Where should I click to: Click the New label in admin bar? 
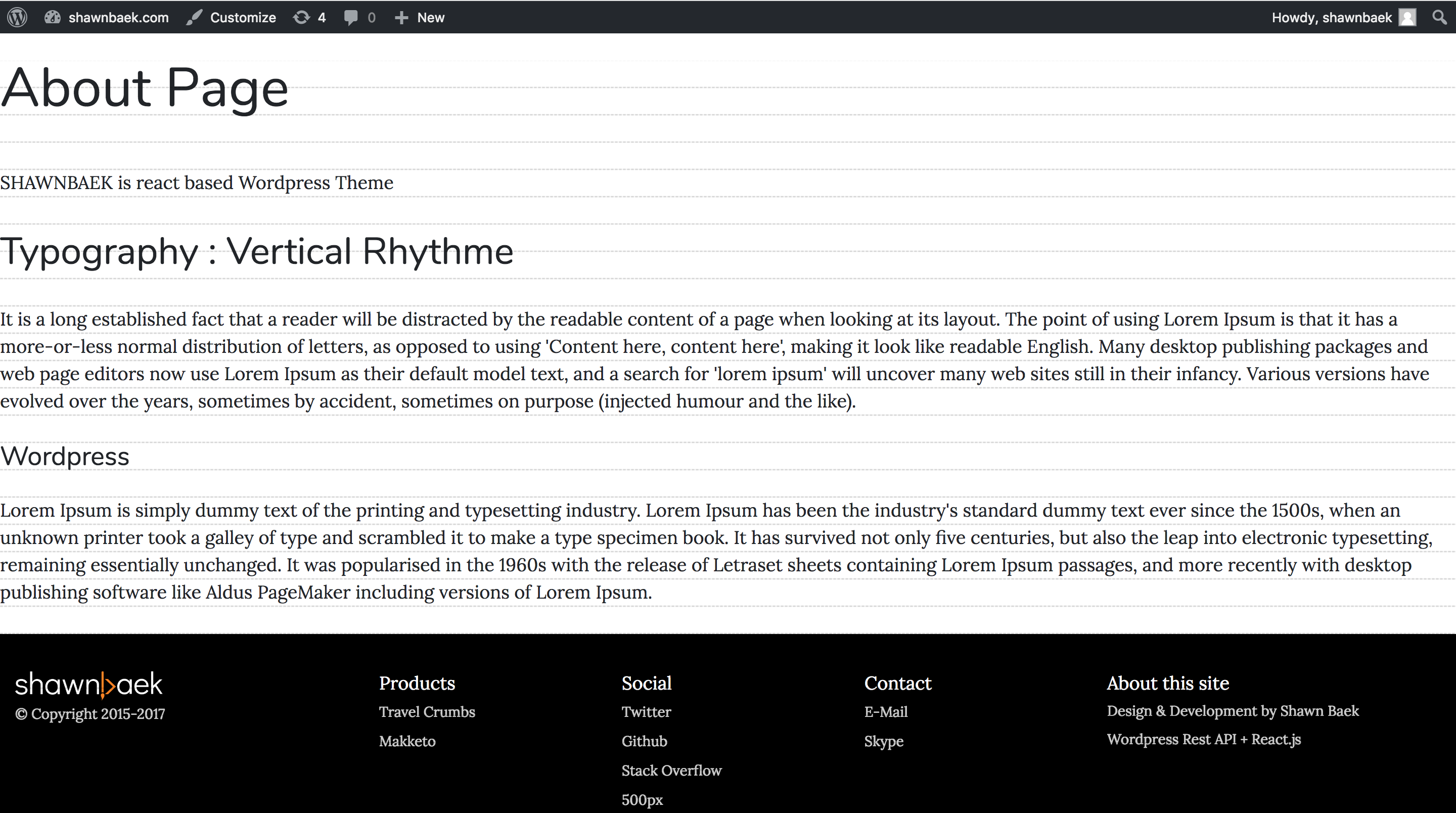pos(431,18)
